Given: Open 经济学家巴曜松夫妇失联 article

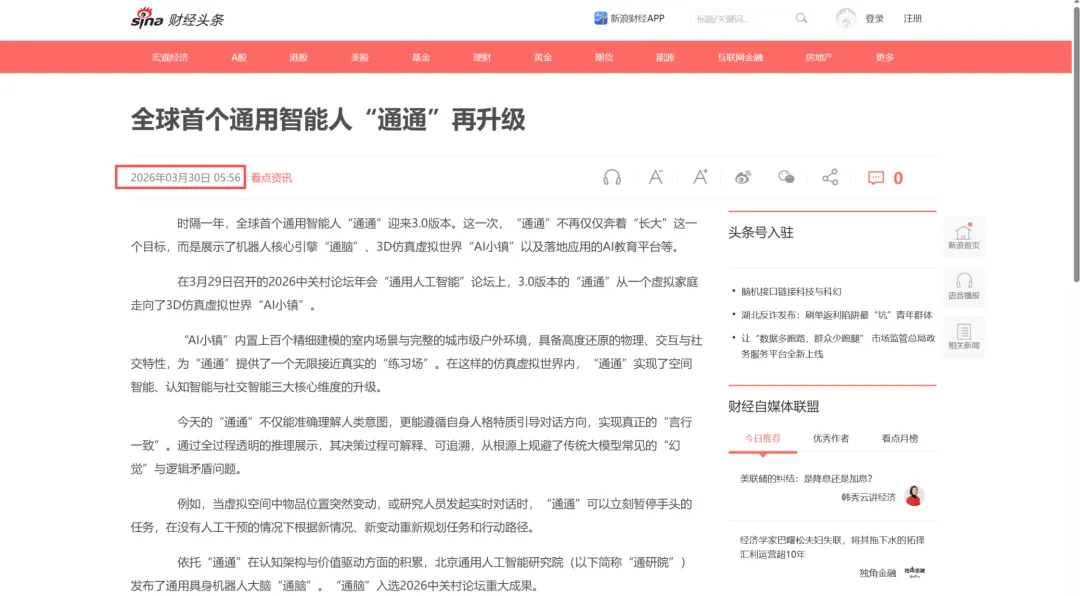Looking at the screenshot, I should (832, 547).
